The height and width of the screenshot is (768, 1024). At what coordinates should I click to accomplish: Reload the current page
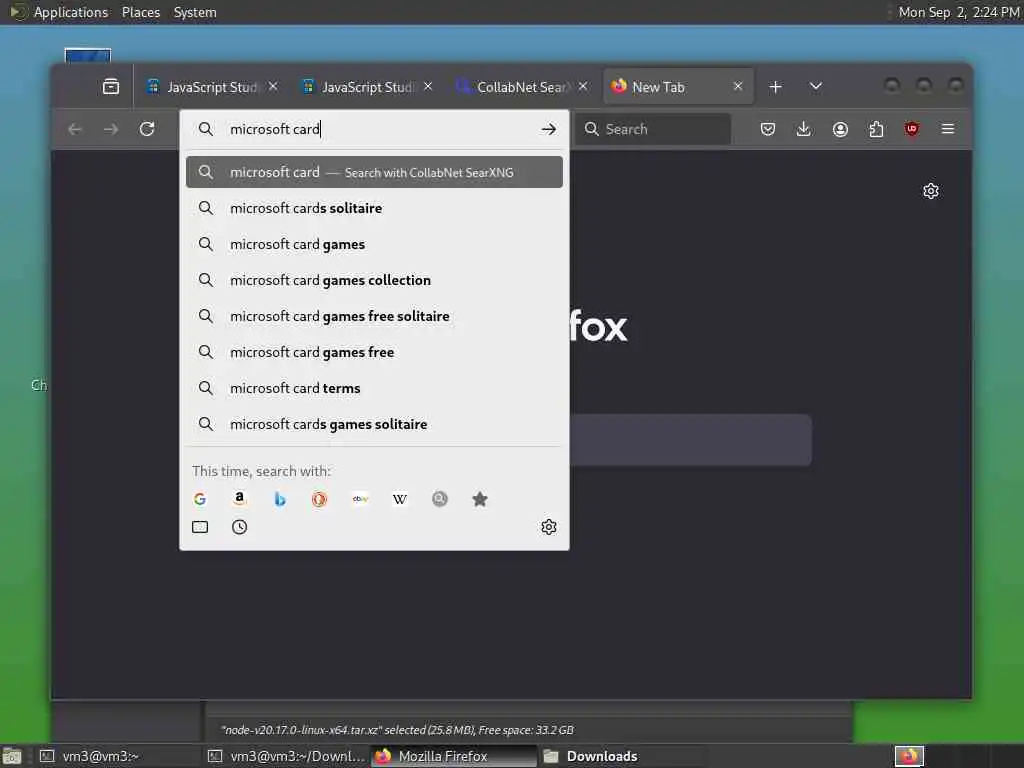[147, 129]
